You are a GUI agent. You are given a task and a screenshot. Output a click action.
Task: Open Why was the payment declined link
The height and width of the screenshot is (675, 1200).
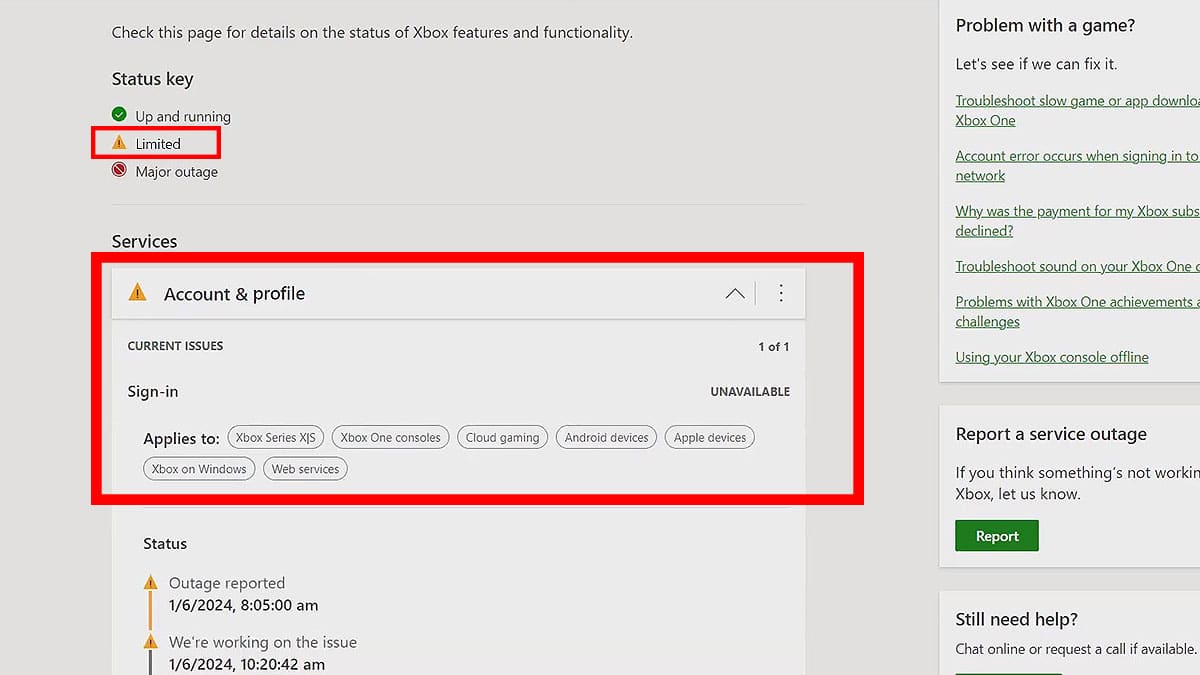click(1077, 221)
